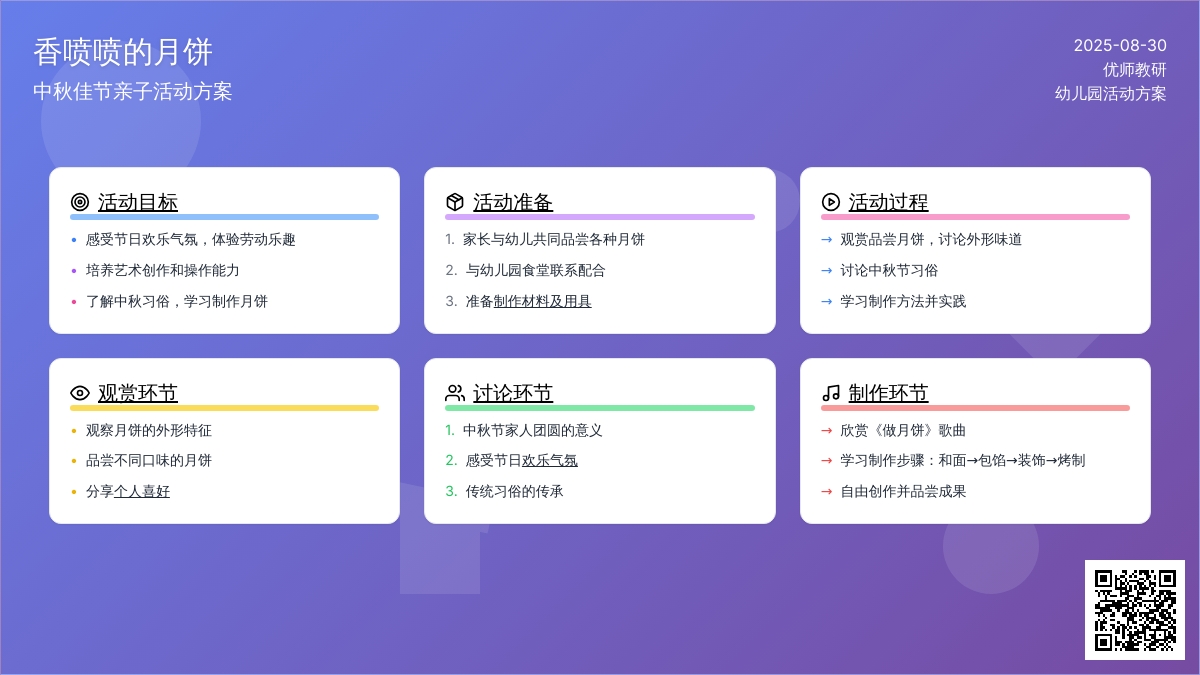
Task: Click the pink bar under 活动过程
Action: click(975, 217)
